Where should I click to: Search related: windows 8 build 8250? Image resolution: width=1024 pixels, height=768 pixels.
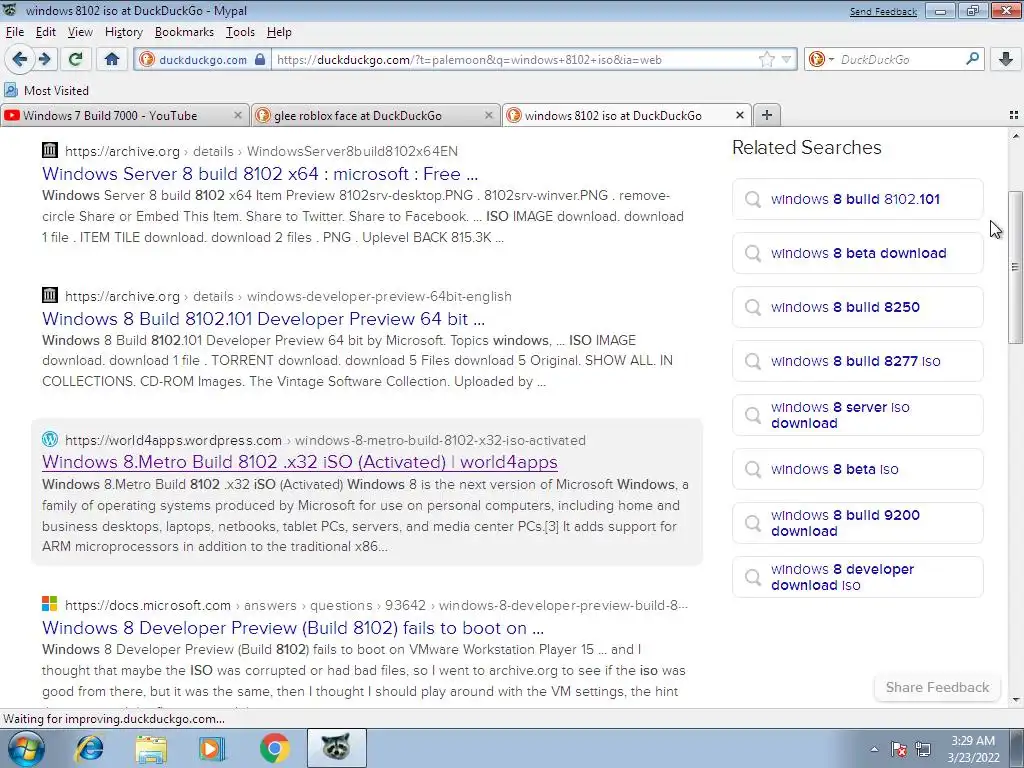pyautogui.click(x=857, y=307)
